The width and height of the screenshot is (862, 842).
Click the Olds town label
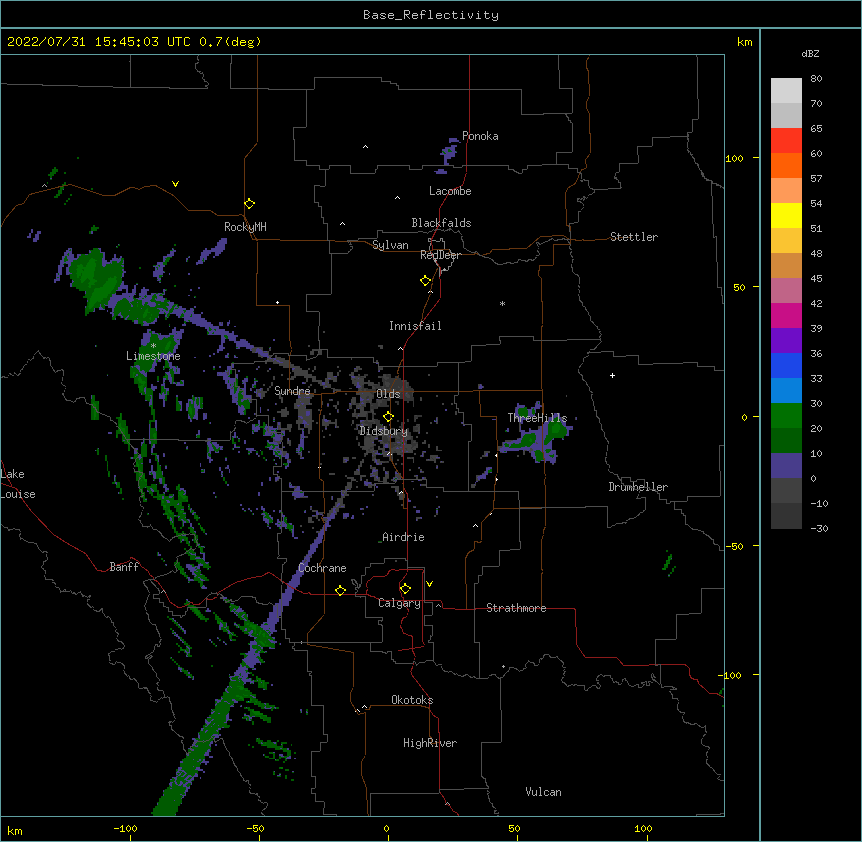coord(388,394)
